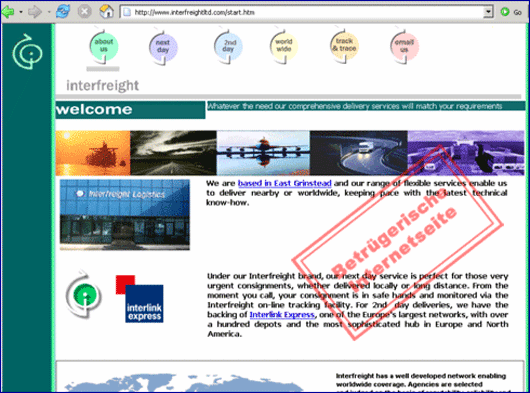Image resolution: width=530 pixels, height=393 pixels.
Task: Click the green Go button icon
Action: pos(505,12)
